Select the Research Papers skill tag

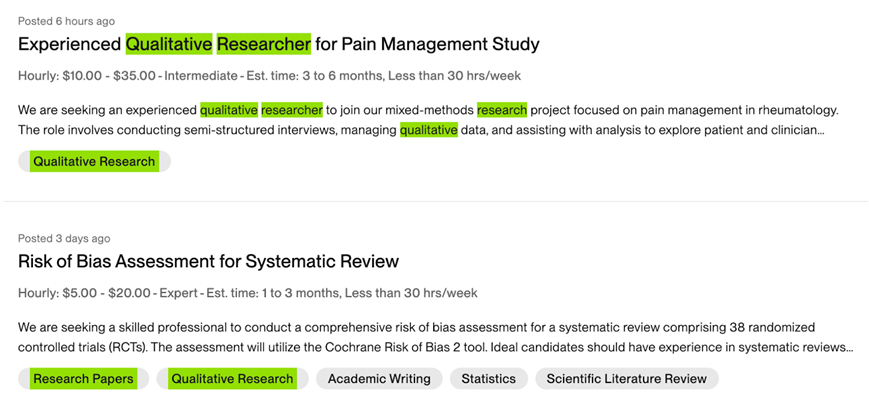[83, 379]
